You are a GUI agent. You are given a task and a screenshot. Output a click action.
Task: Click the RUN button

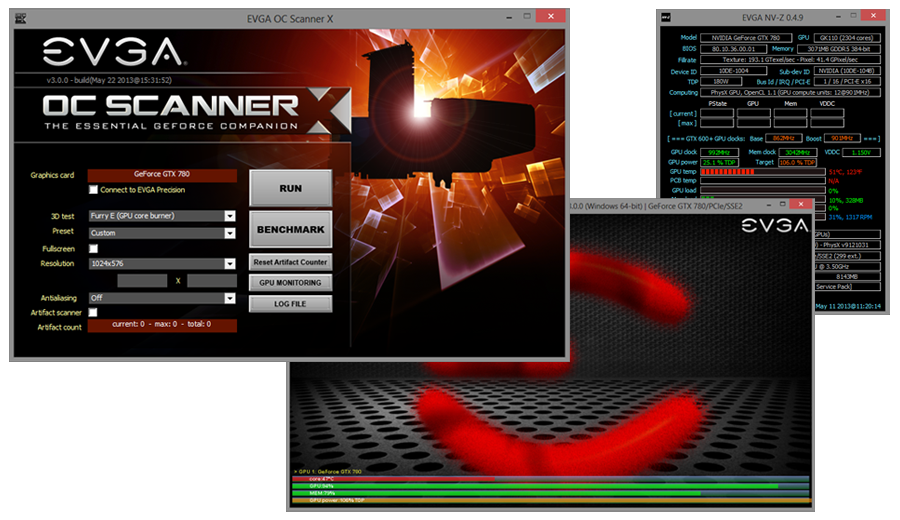pos(290,188)
